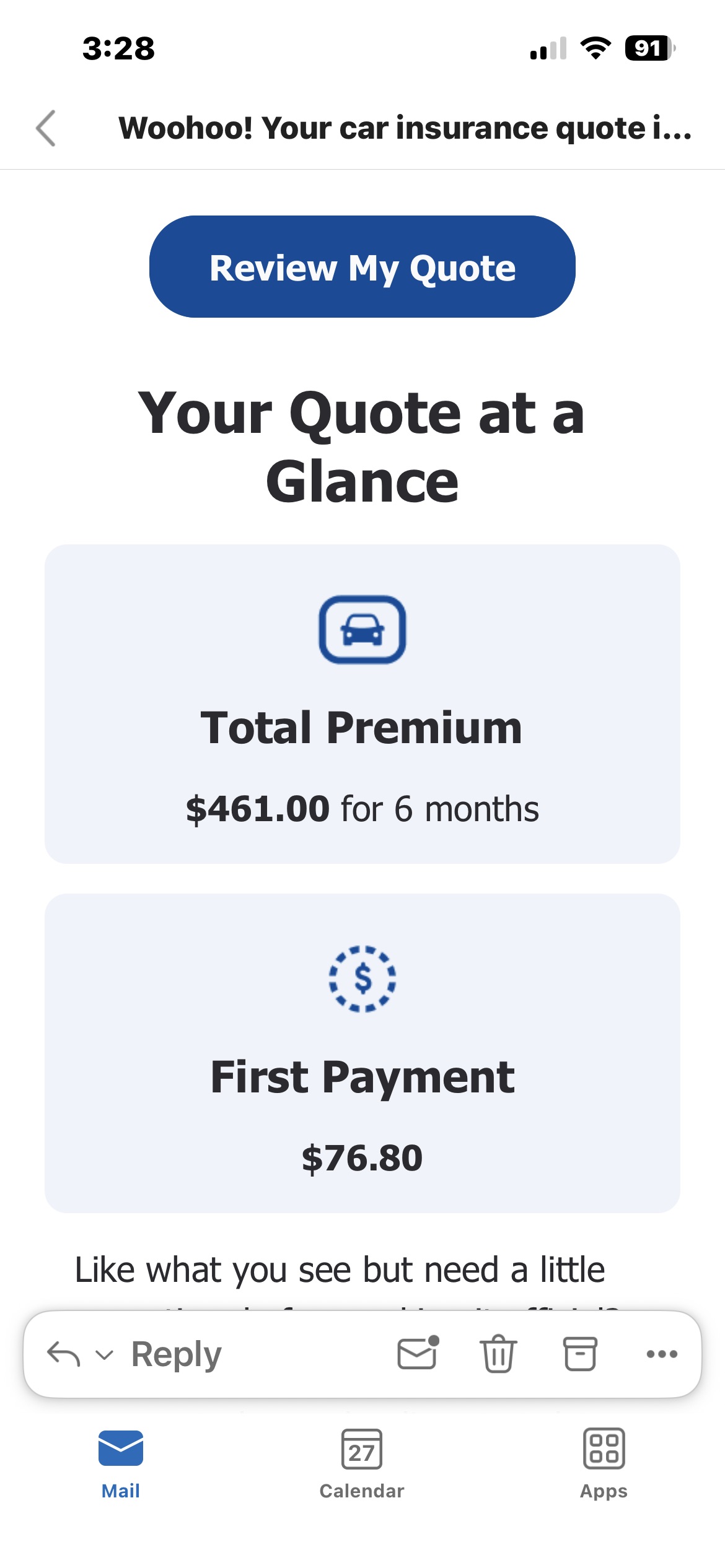The width and height of the screenshot is (725, 1568).
Task: Tap the back arrow to leave email
Action: 46,128
